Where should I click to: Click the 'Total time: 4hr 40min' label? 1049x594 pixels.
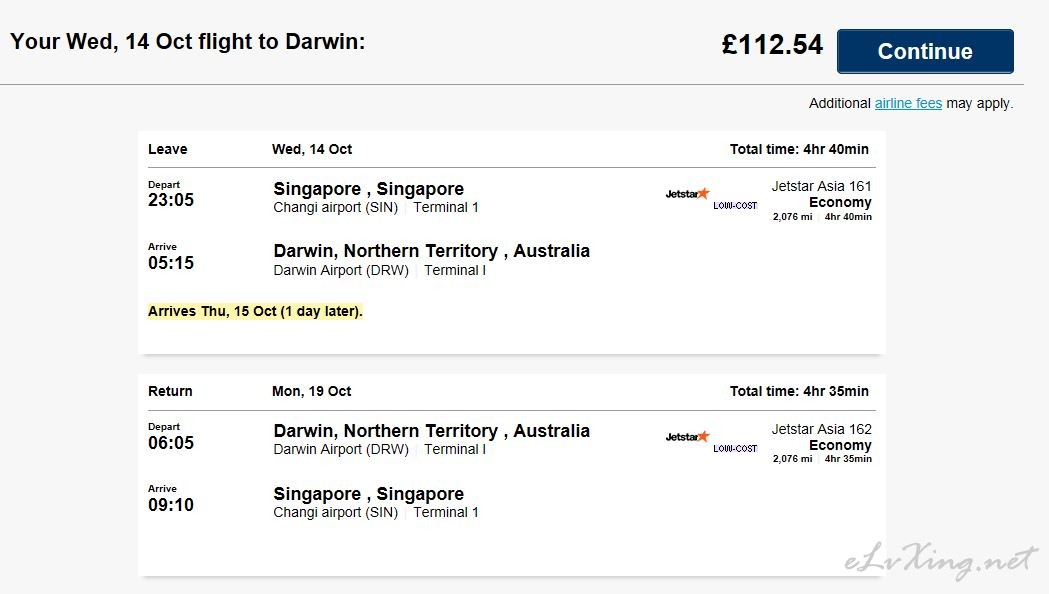tap(799, 149)
